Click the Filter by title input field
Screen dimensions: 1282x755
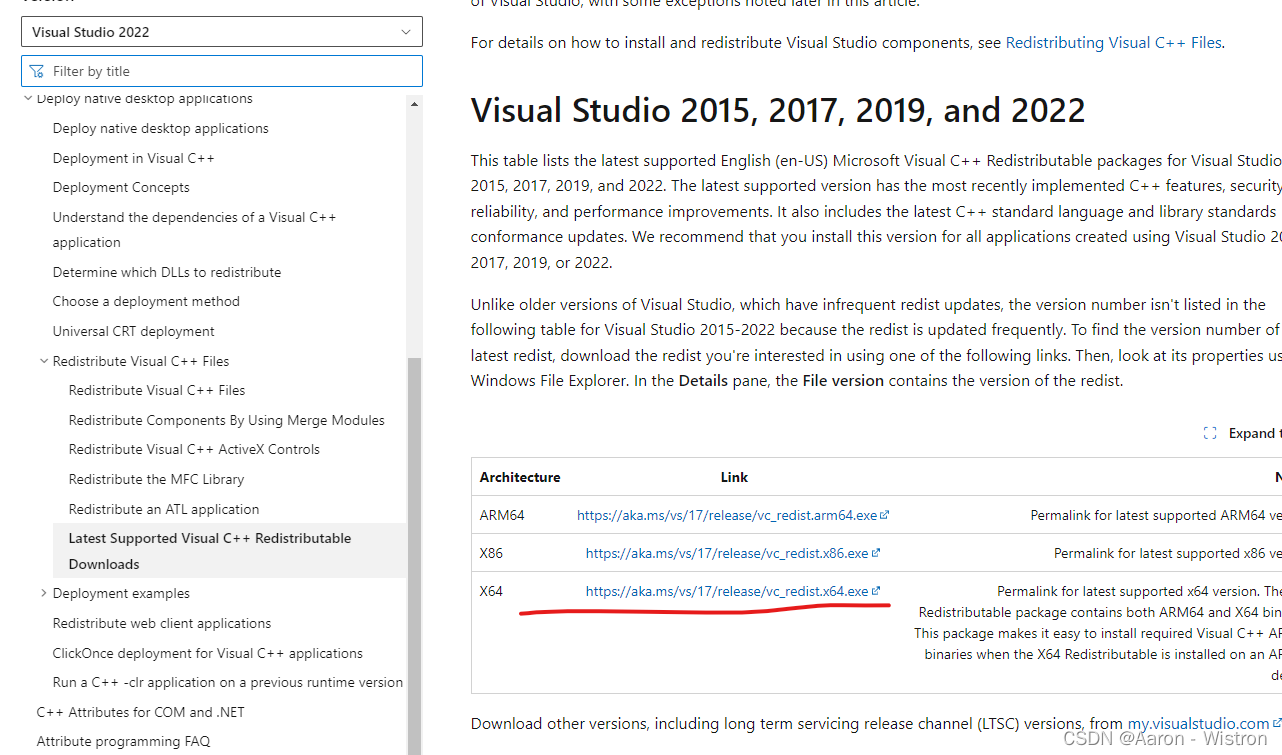tap(222, 71)
